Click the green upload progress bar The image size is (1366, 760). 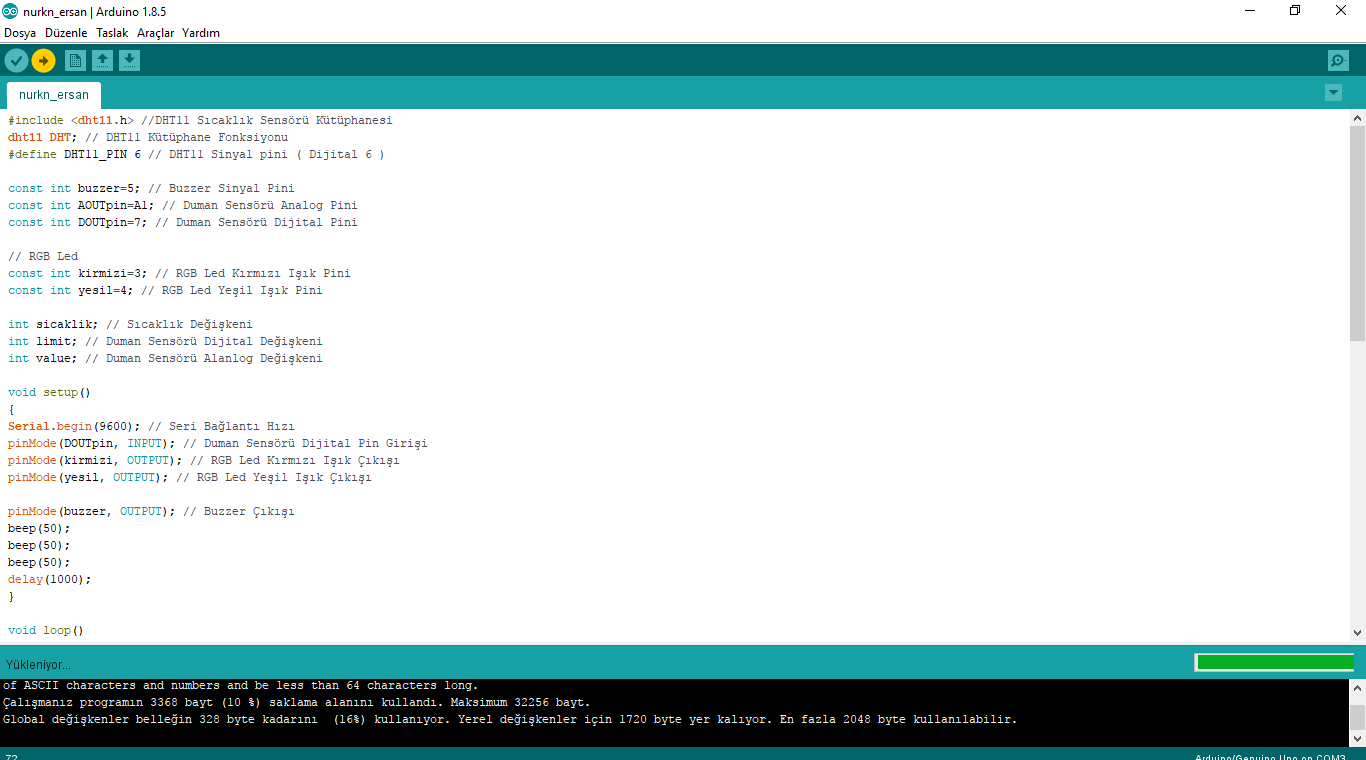(x=1274, y=662)
